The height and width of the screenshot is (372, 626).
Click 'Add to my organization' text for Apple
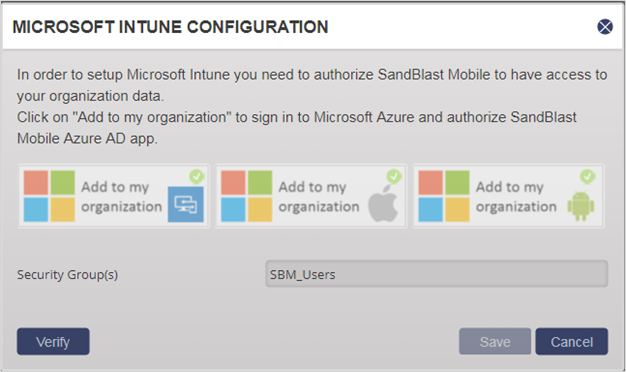point(319,196)
